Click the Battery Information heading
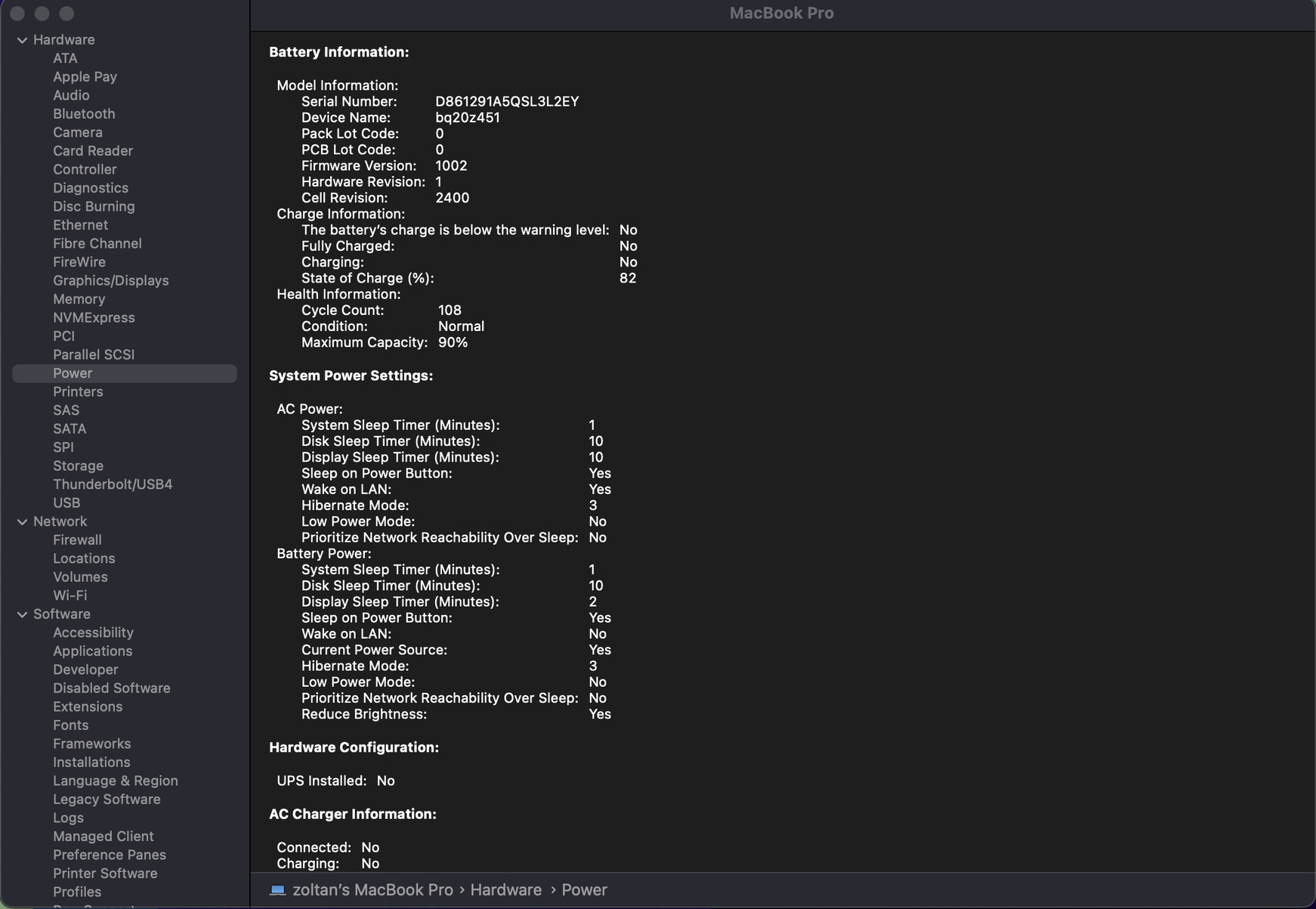 338,52
